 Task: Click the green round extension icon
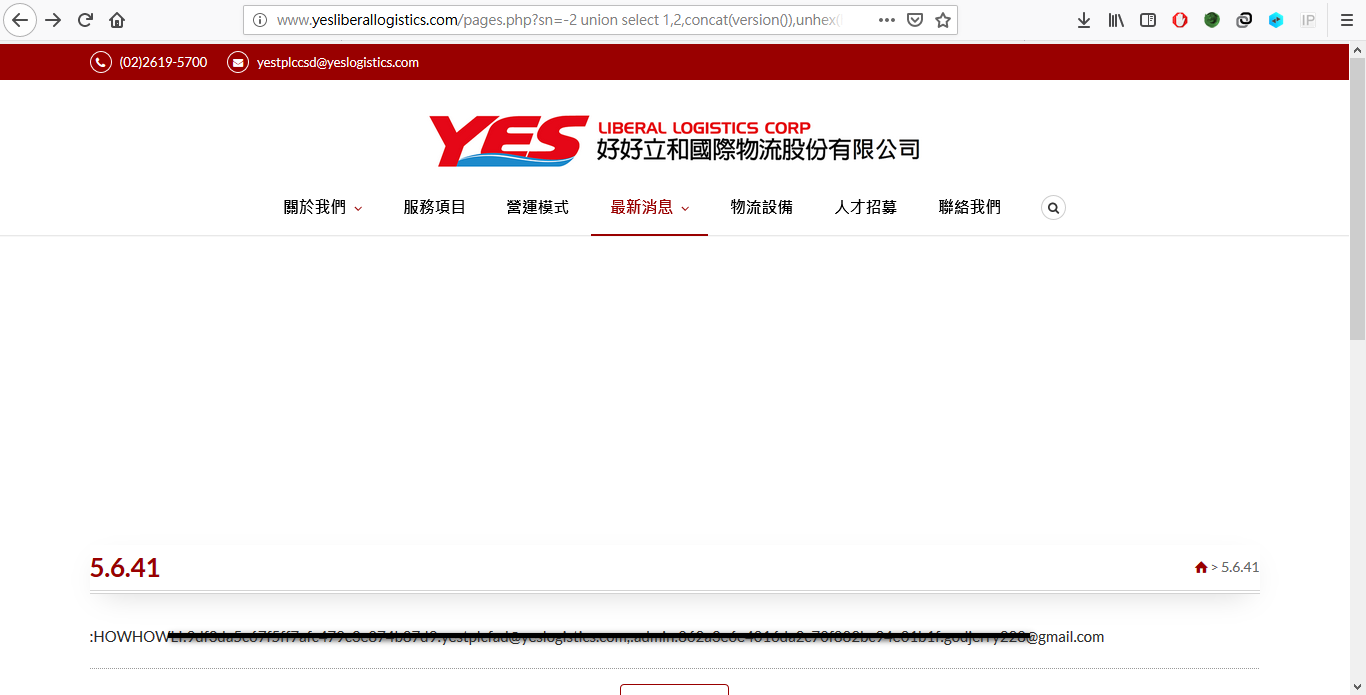[1212, 20]
